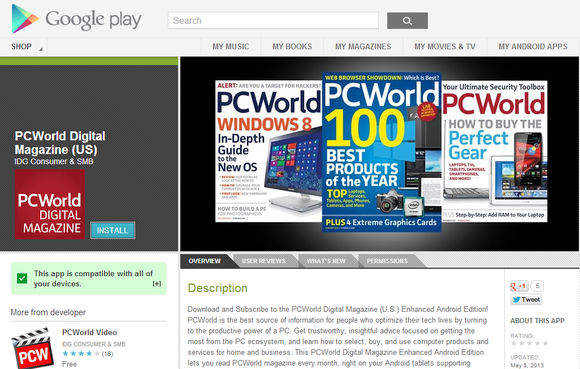Switch to PERMISSIONS tab

pyautogui.click(x=387, y=261)
